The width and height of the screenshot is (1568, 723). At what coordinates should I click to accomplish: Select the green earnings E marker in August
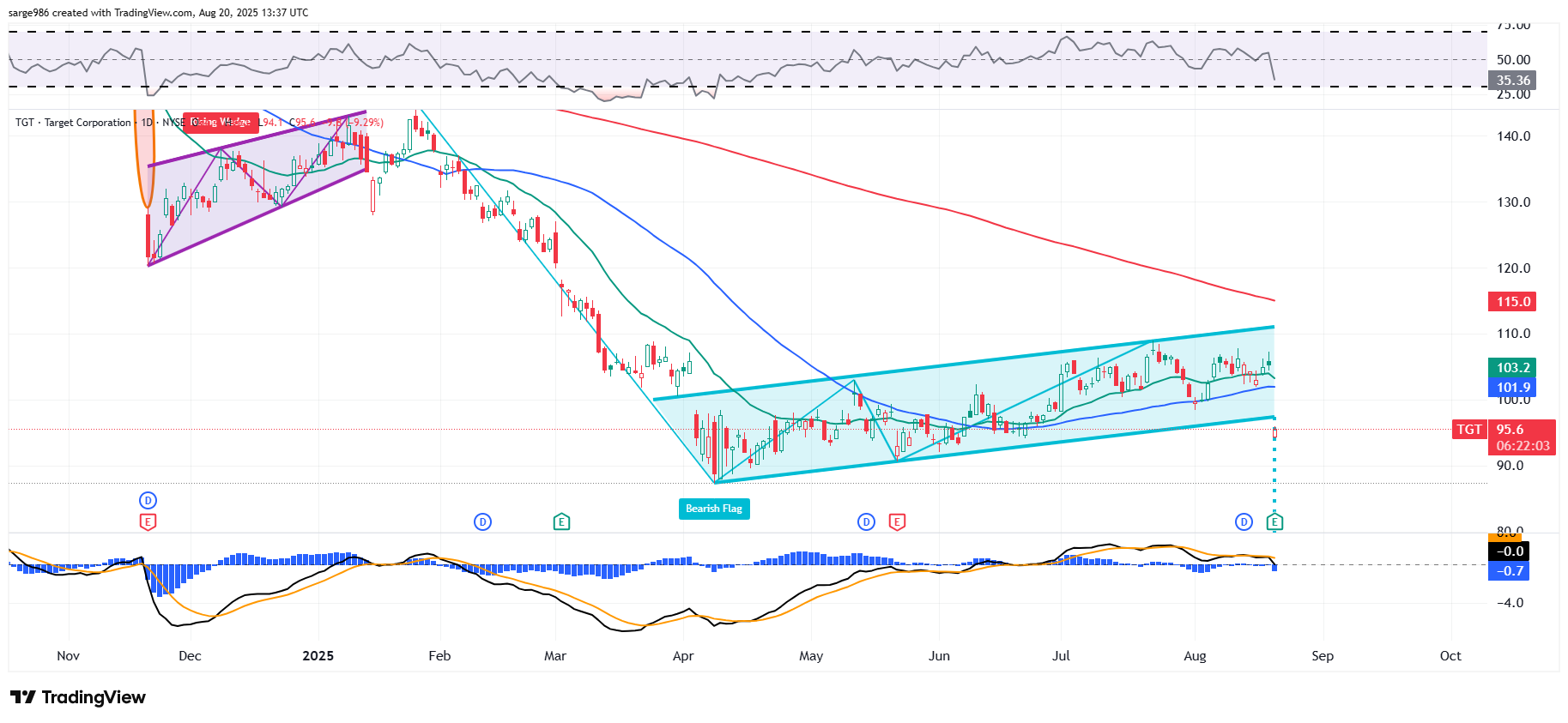pos(1274,521)
